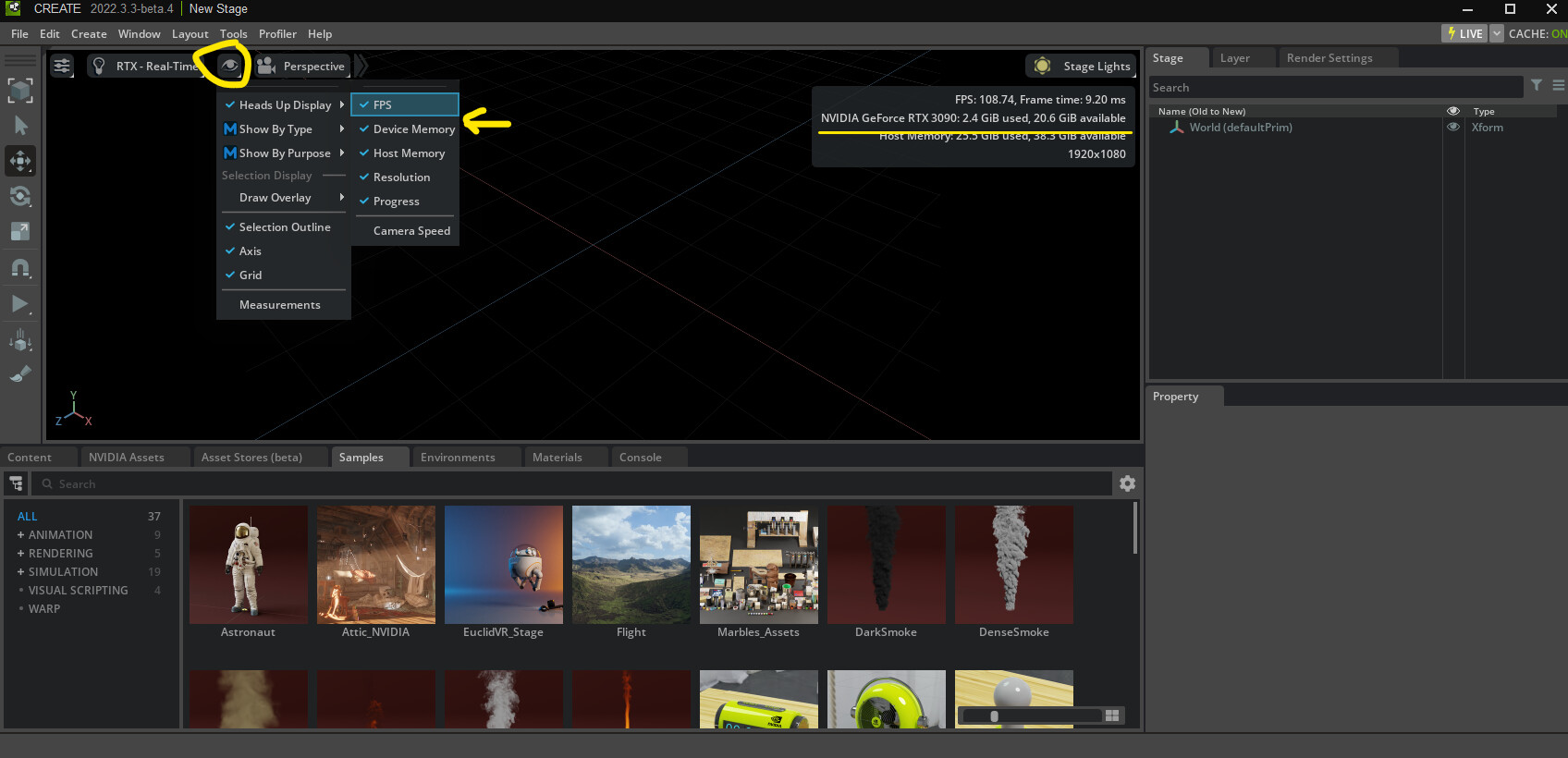
Task: Click the Stage panel Search field
Action: (1335, 87)
